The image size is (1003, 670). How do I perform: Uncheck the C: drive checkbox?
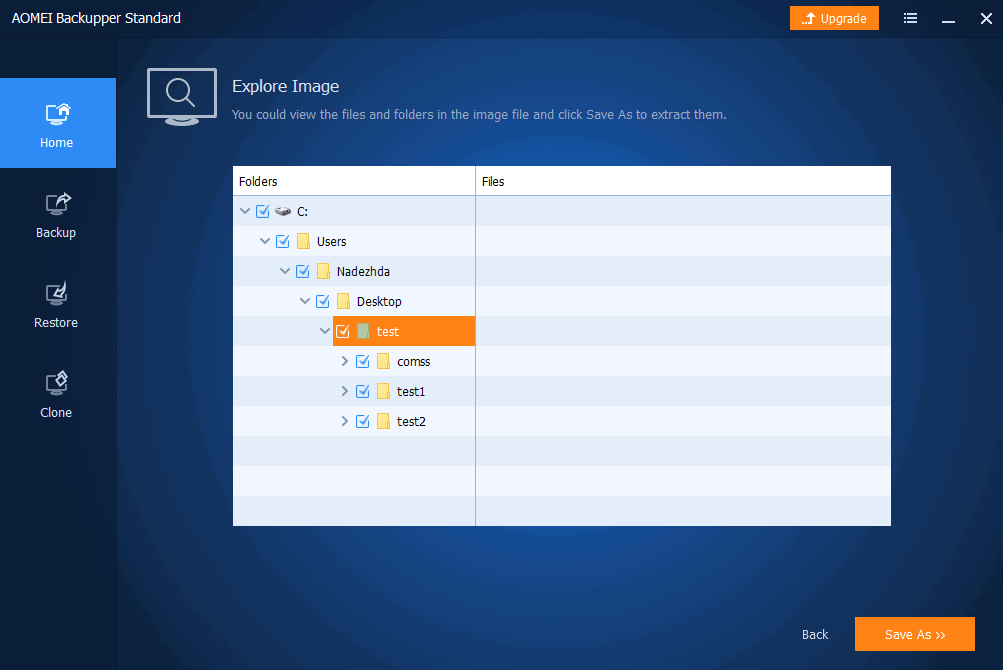click(262, 211)
